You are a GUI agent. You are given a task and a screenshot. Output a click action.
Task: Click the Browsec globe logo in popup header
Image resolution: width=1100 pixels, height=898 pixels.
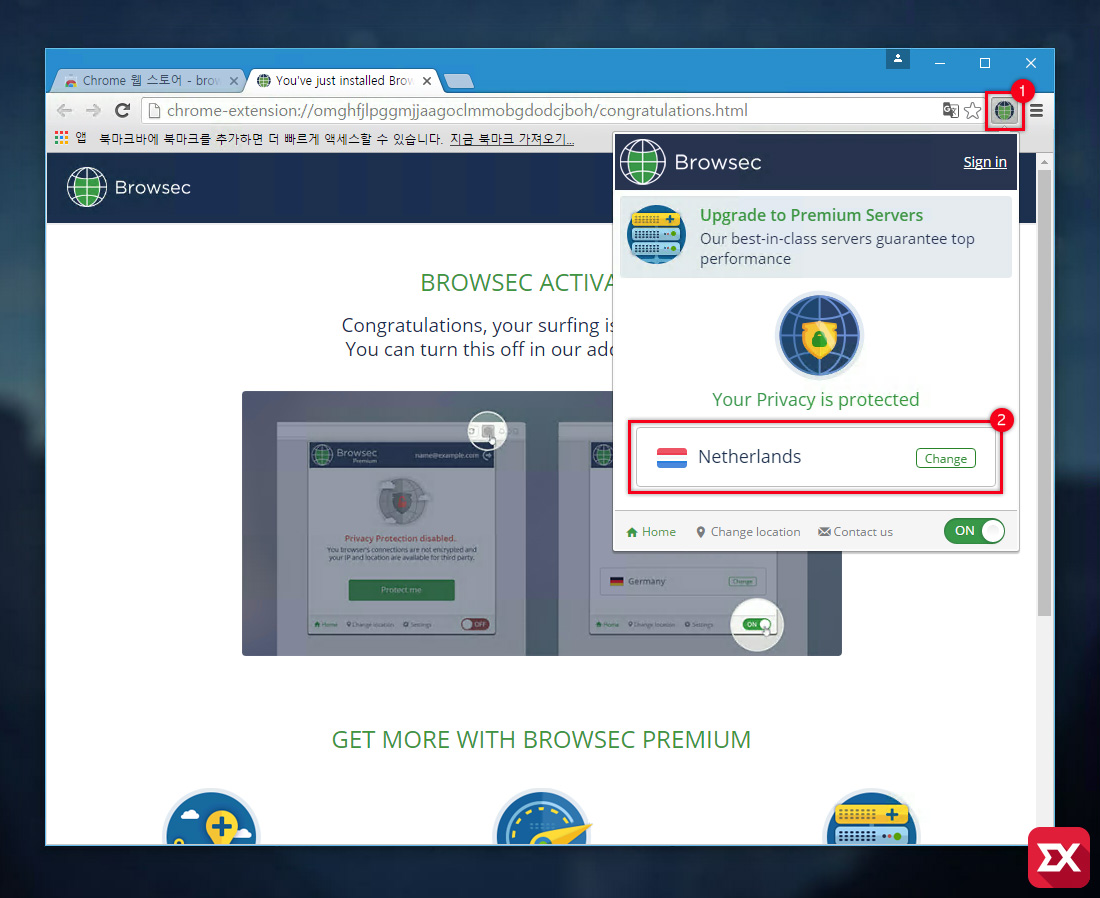pos(641,161)
